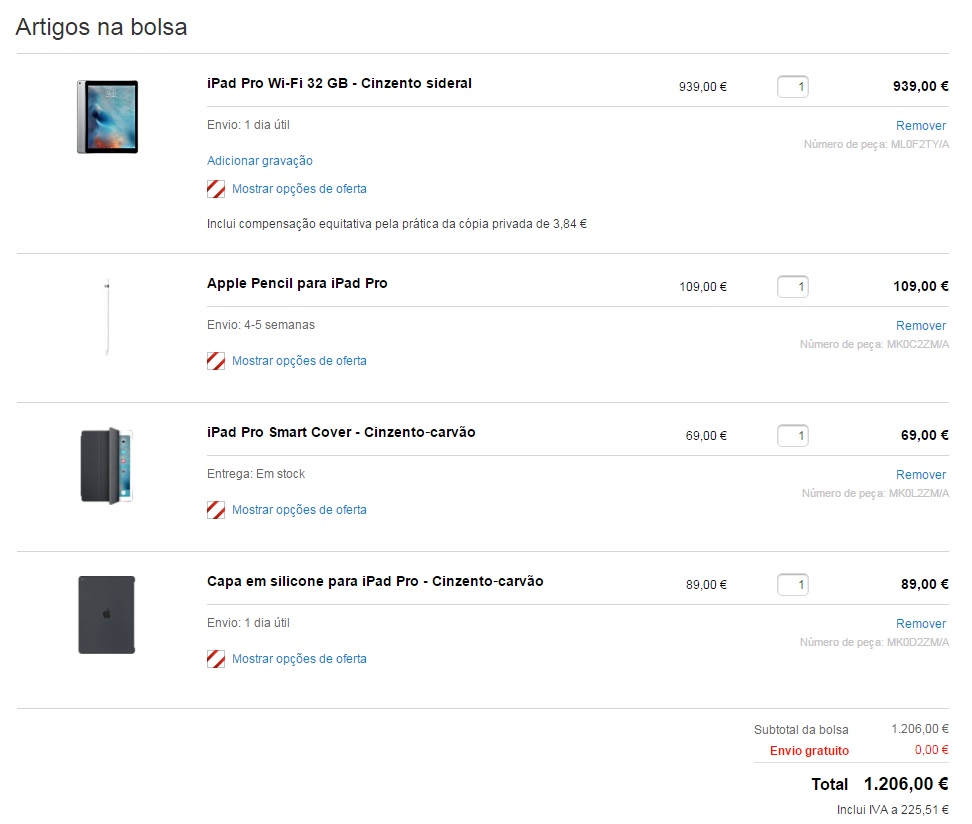The width and height of the screenshot is (972, 824).
Task: Expand gift options for Capa em silicone
Action: click(x=299, y=658)
